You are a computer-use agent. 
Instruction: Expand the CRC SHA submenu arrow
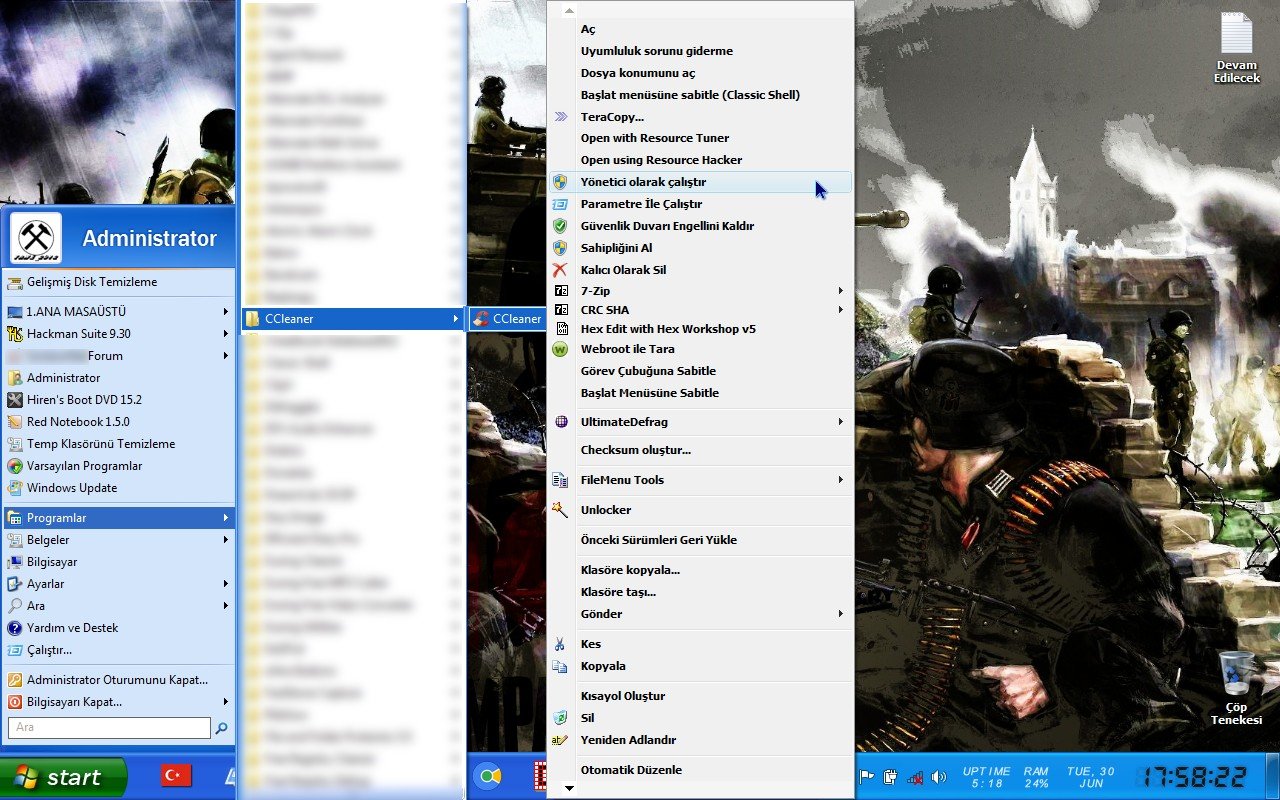[841, 310]
